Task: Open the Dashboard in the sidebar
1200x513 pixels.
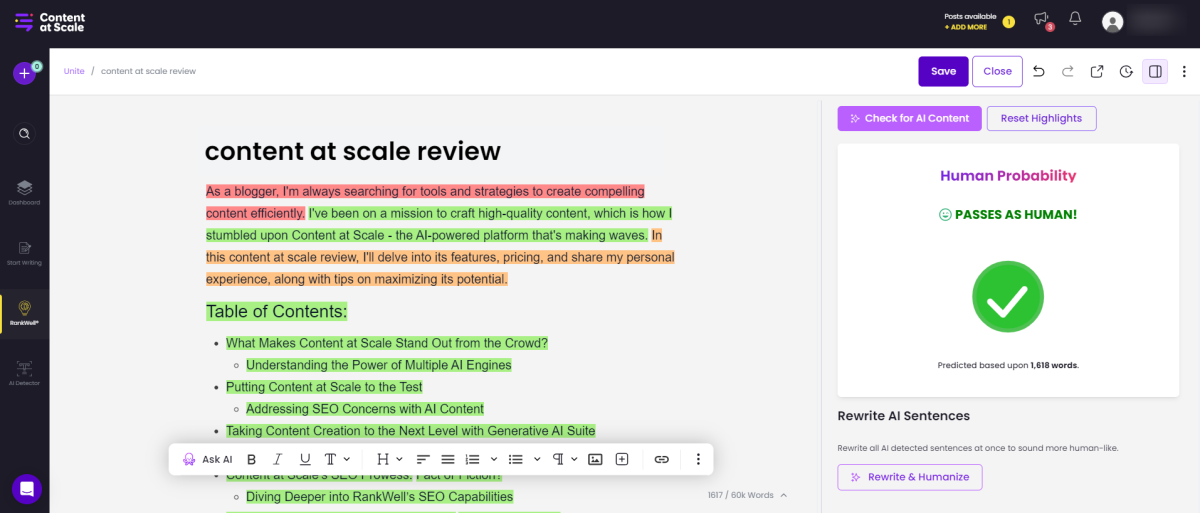Action: (x=24, y=192)
